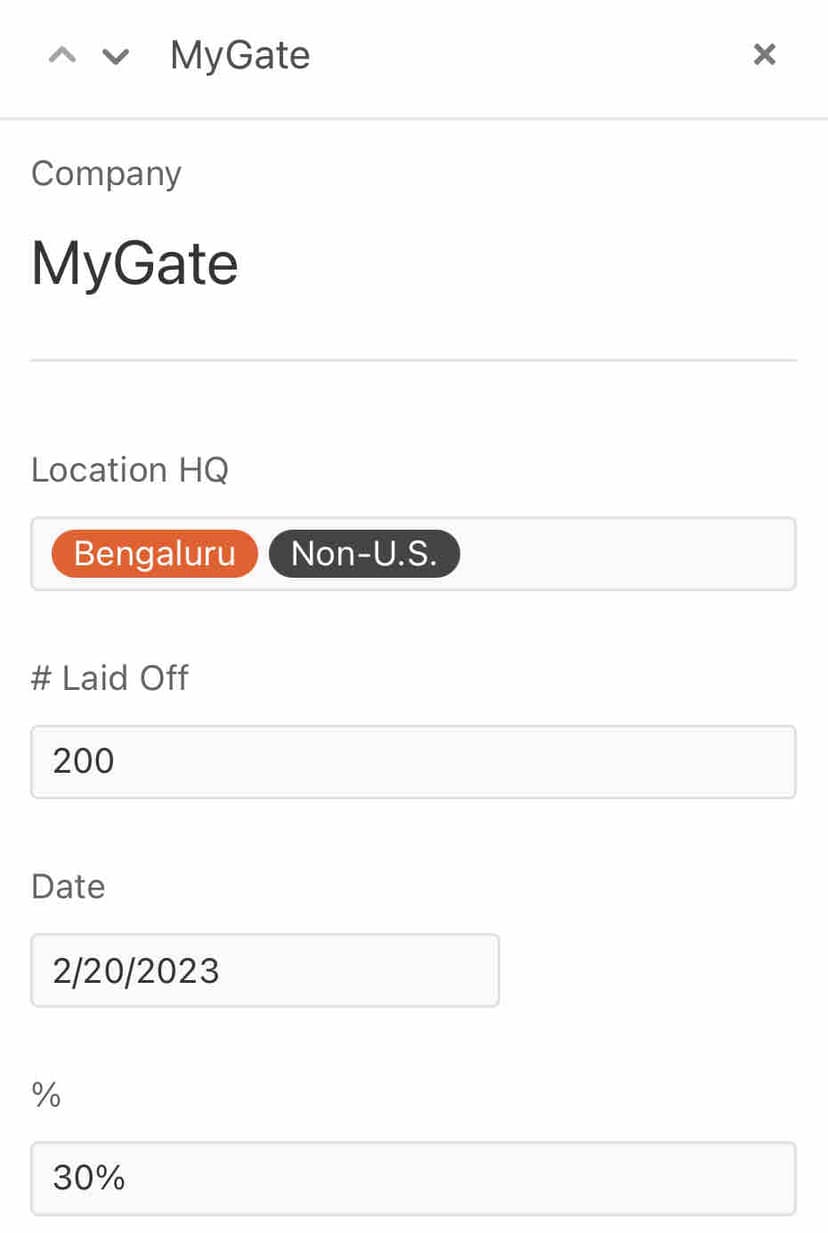Click the MyGate title in header bar

240,55
